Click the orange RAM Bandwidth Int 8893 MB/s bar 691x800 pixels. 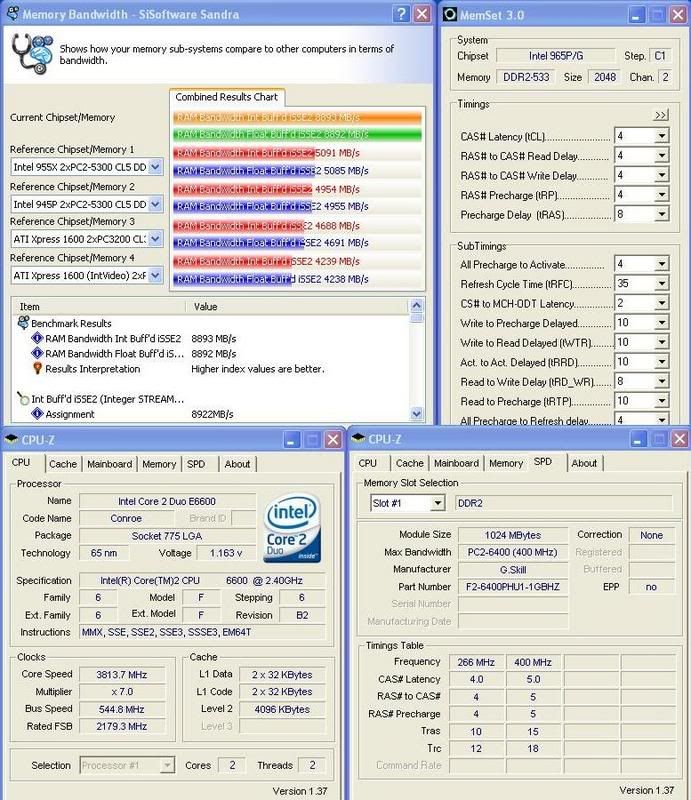(298, 117)
